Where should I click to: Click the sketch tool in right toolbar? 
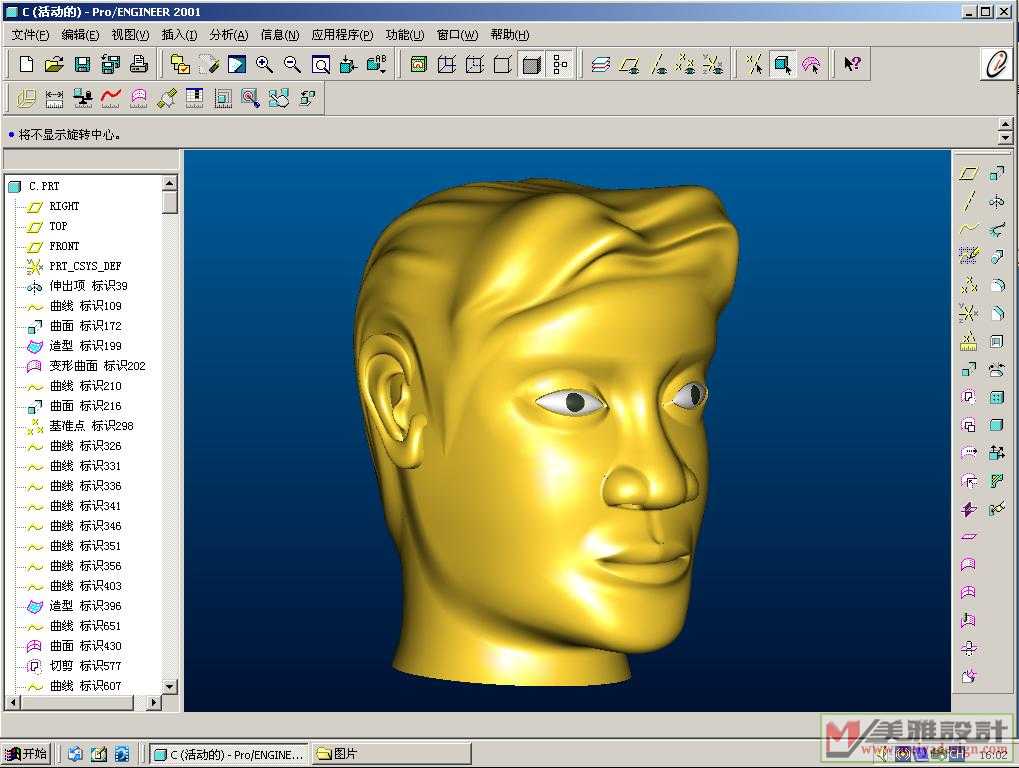(x=968, y=255)
